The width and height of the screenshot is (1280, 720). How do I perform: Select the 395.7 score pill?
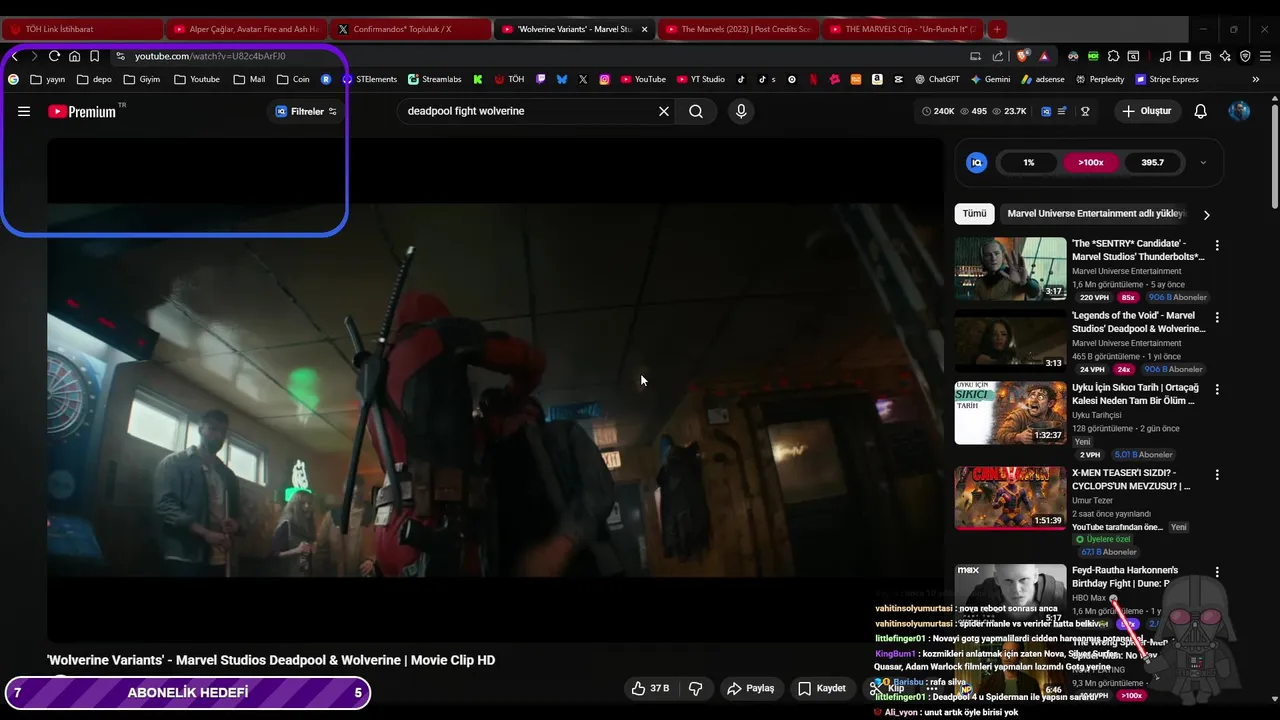(x=1152, y=162)
